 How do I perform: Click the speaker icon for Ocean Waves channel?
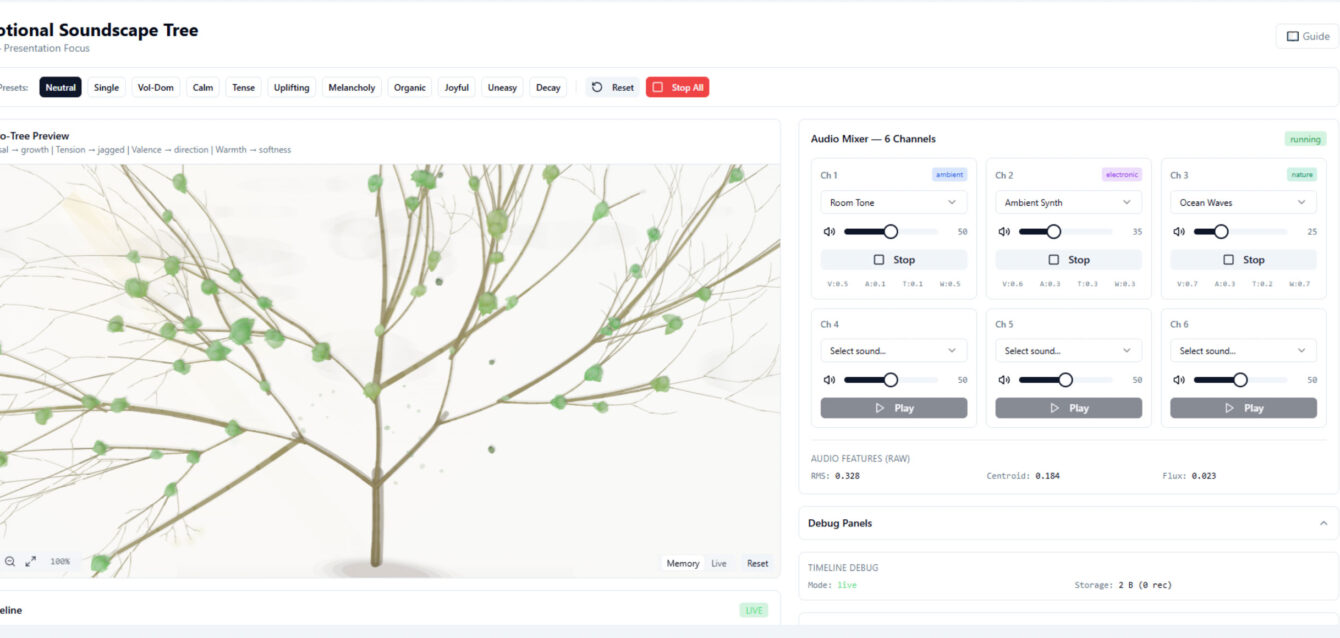pyautogui.click(x=1178, y=231)
